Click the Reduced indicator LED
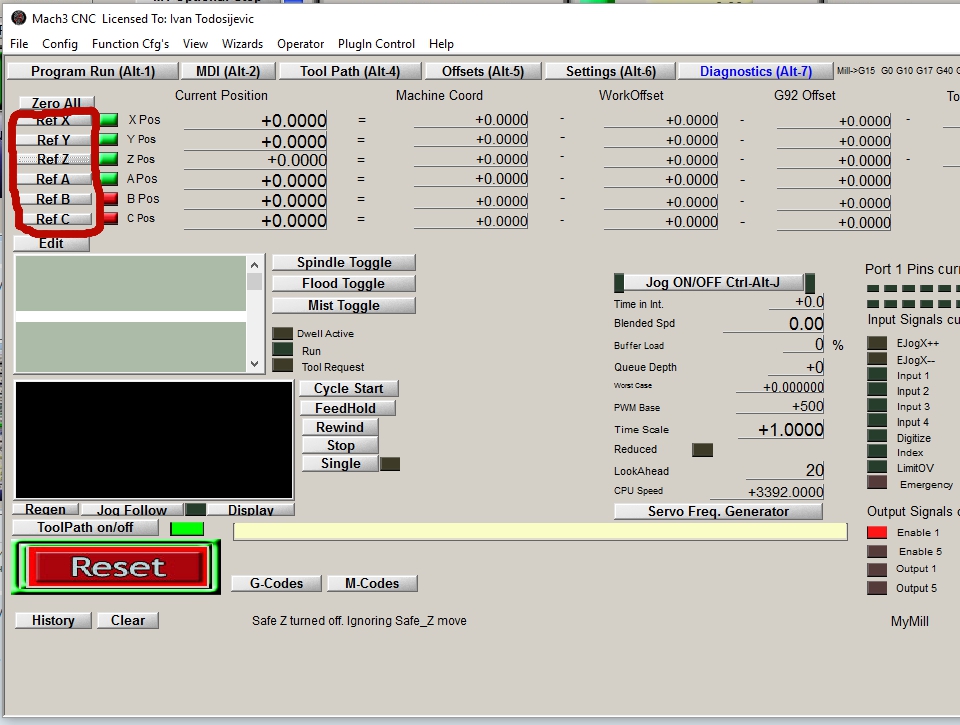This screenshot has height=725, width=960. pyautogui.click(x=702, y=450)
